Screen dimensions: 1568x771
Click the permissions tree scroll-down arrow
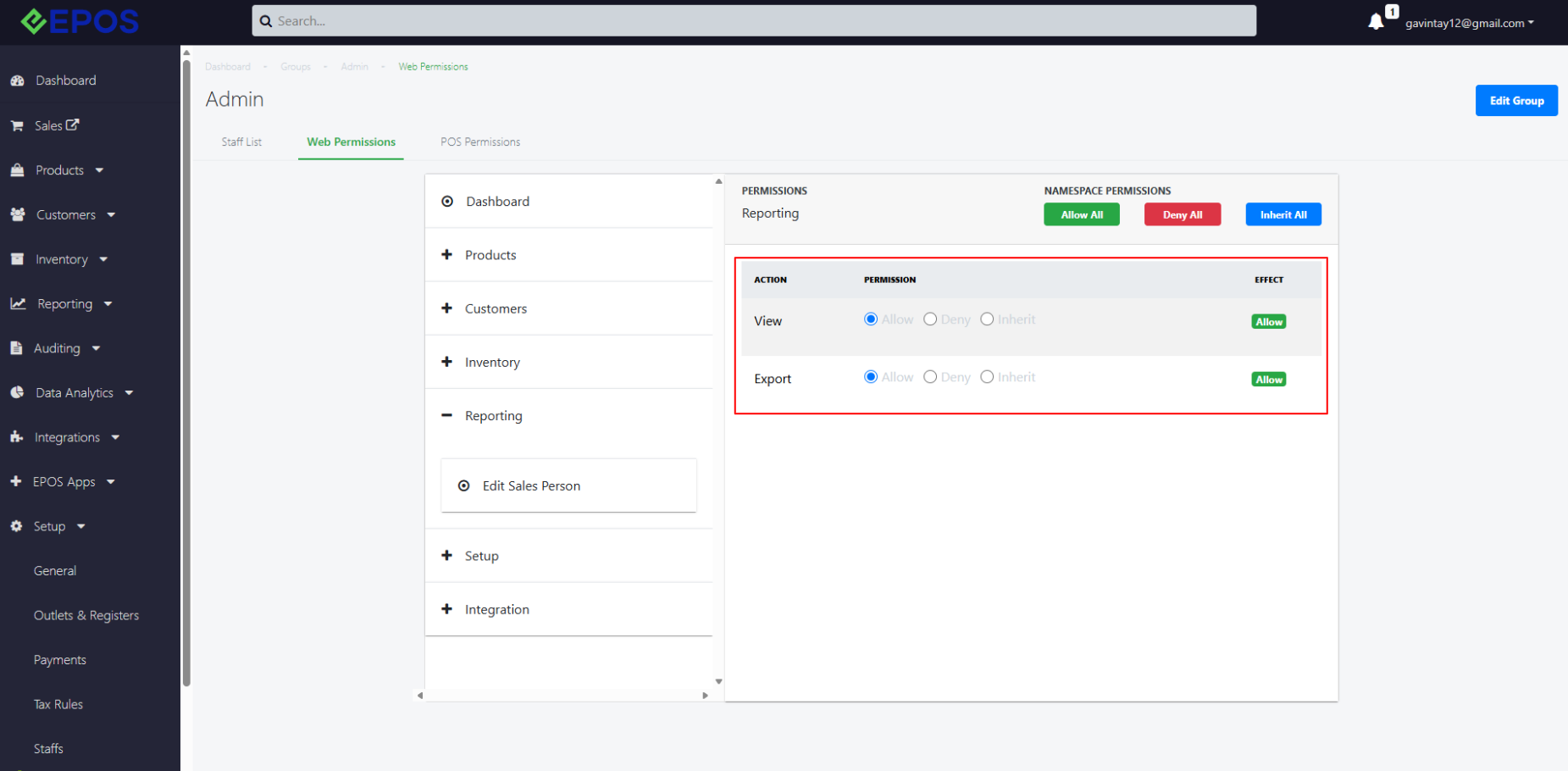[x=718, y=681]
